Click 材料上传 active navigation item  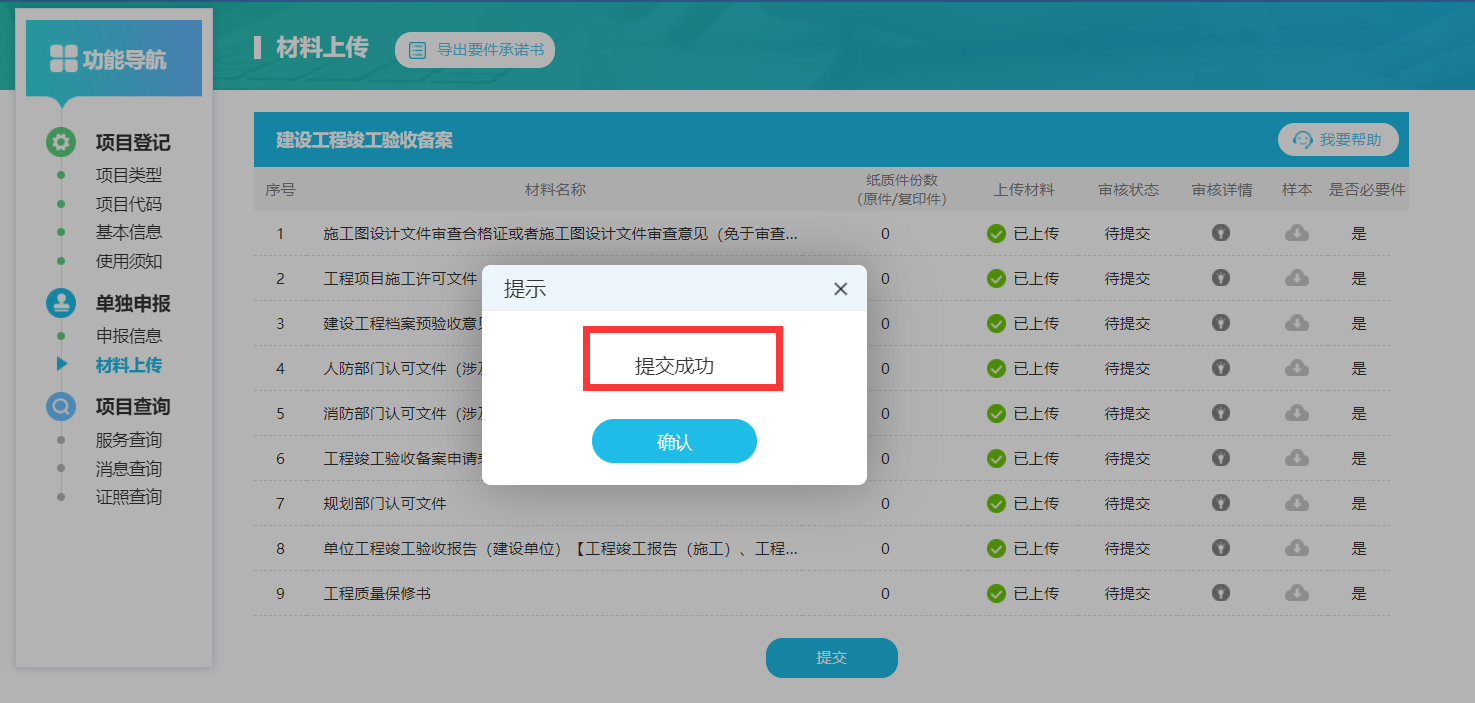point(128,365)
